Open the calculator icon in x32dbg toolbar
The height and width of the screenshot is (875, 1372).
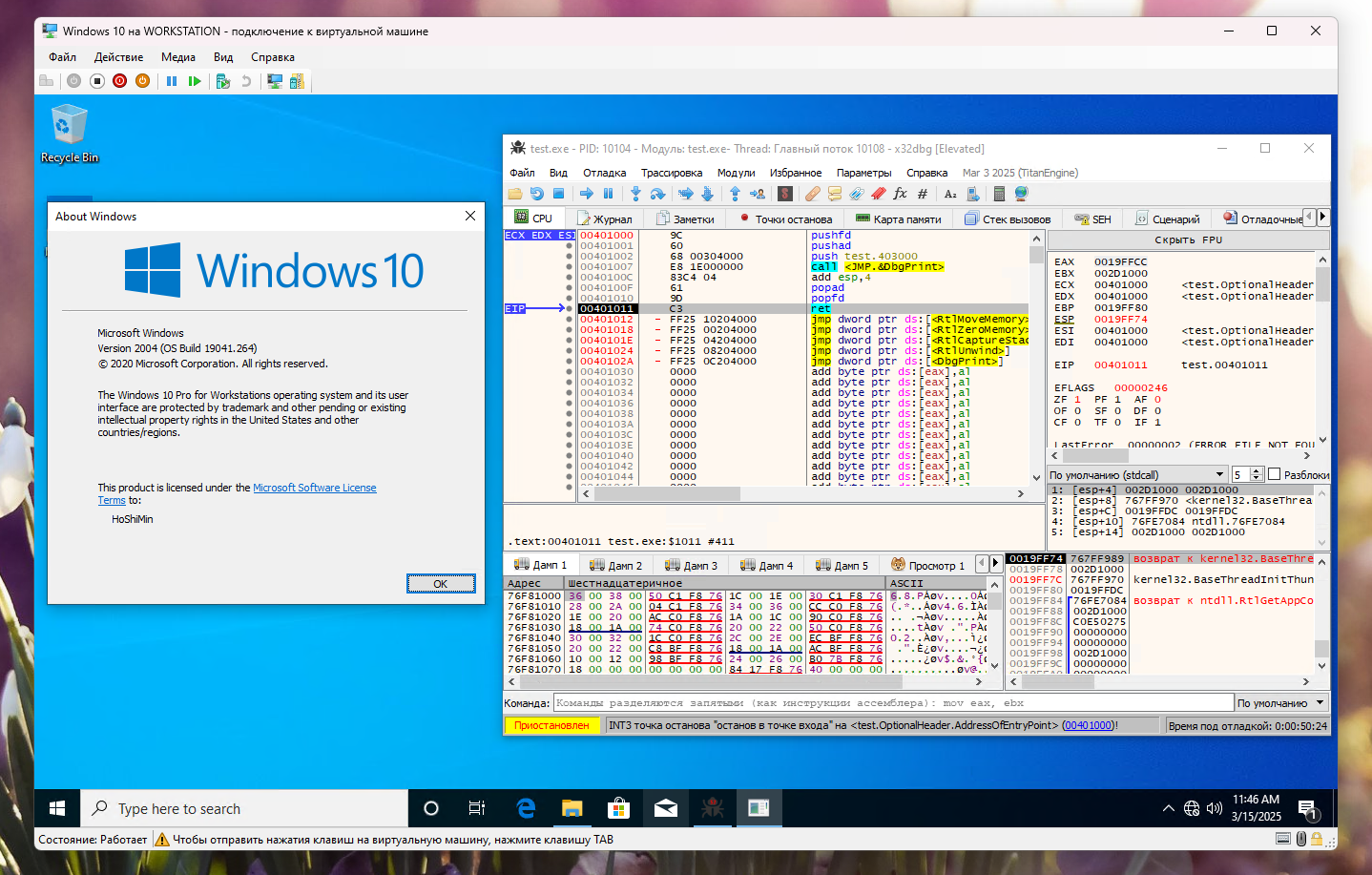[x=999, y=194]
